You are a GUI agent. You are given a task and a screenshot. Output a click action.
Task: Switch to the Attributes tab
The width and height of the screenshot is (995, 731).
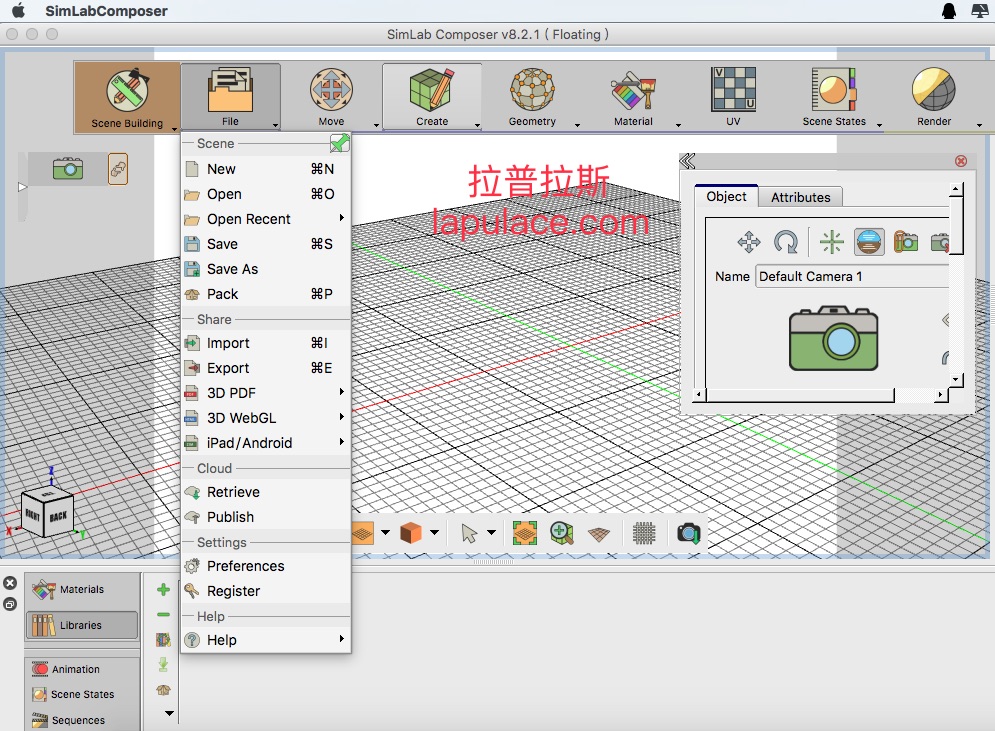pos(801,197)
